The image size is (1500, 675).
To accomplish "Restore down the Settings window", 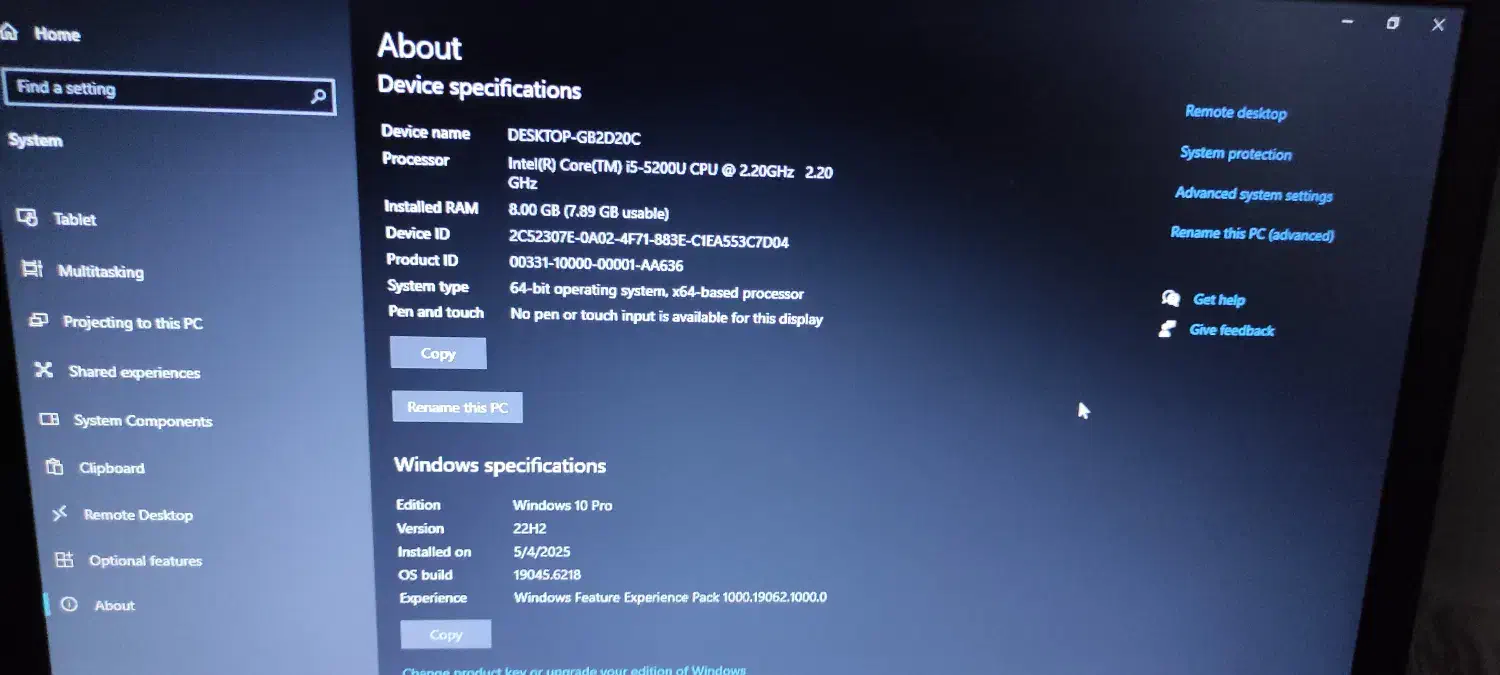I will point(1392,23).
